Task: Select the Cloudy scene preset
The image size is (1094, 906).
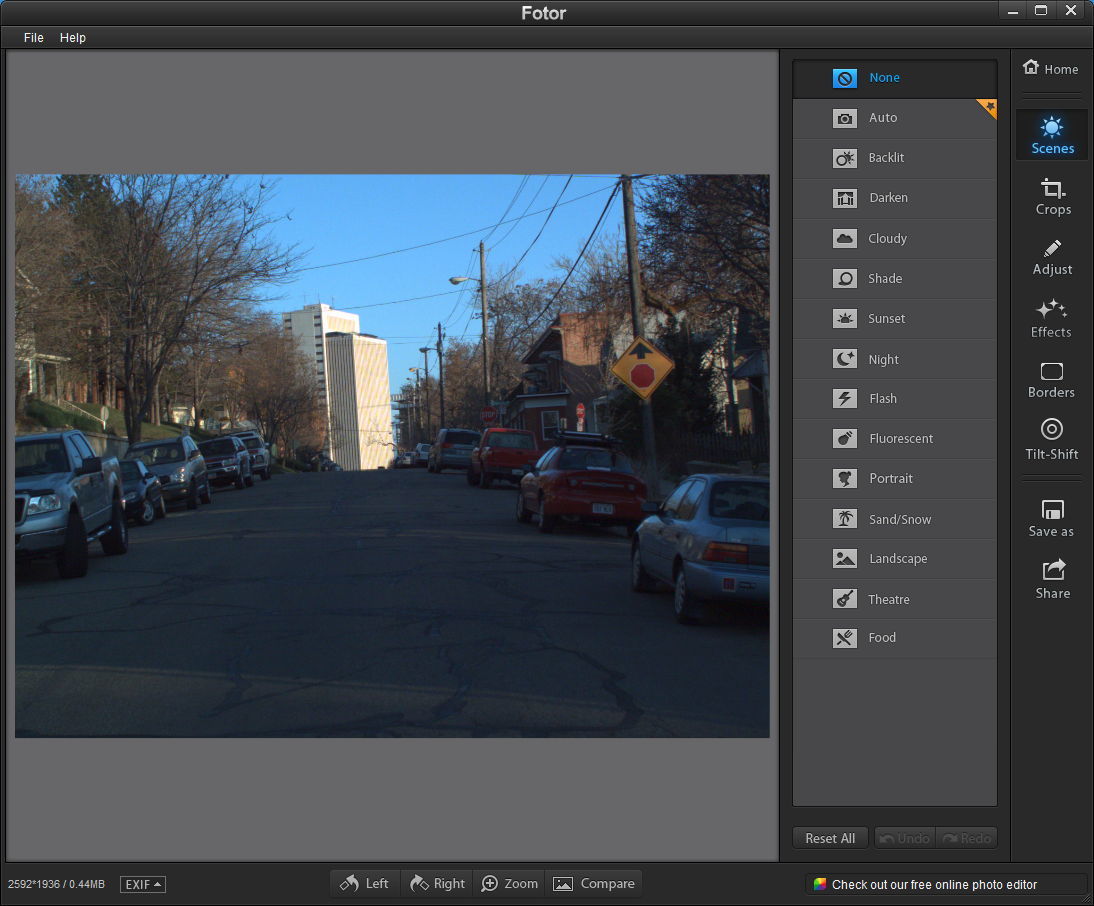Action: [894, 239]
